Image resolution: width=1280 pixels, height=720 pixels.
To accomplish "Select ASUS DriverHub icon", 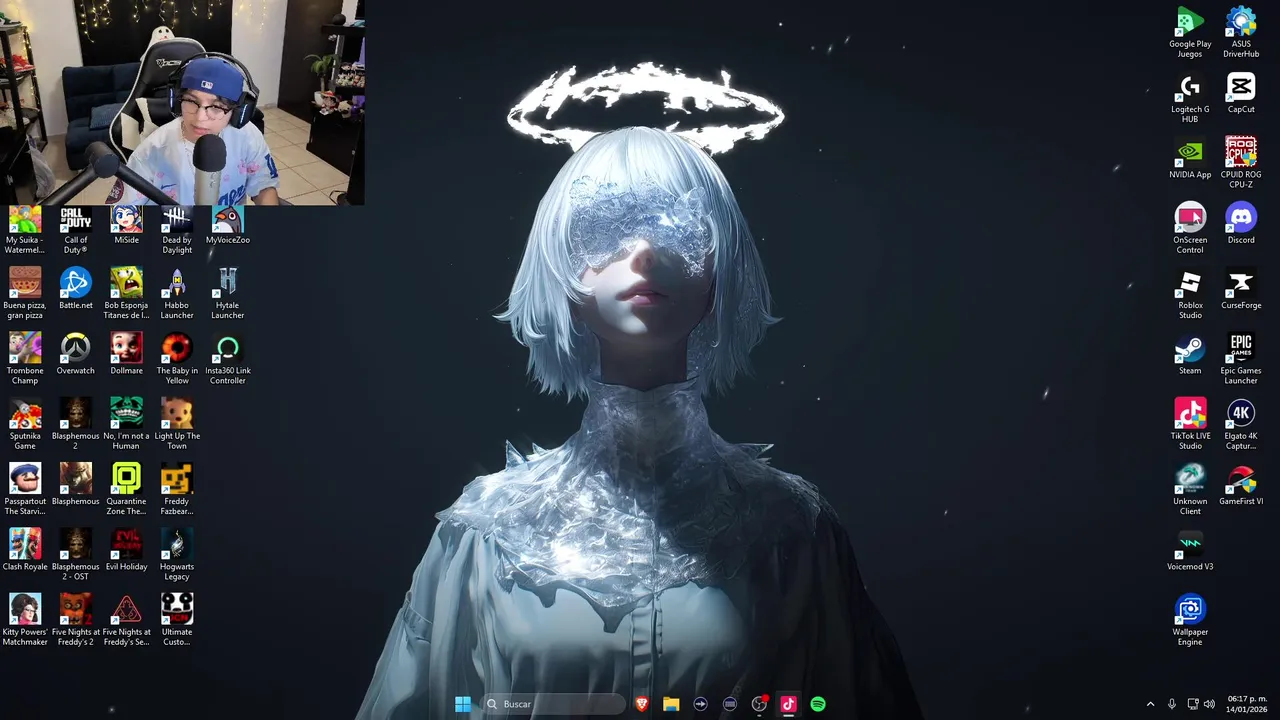I will [1241, 33].
